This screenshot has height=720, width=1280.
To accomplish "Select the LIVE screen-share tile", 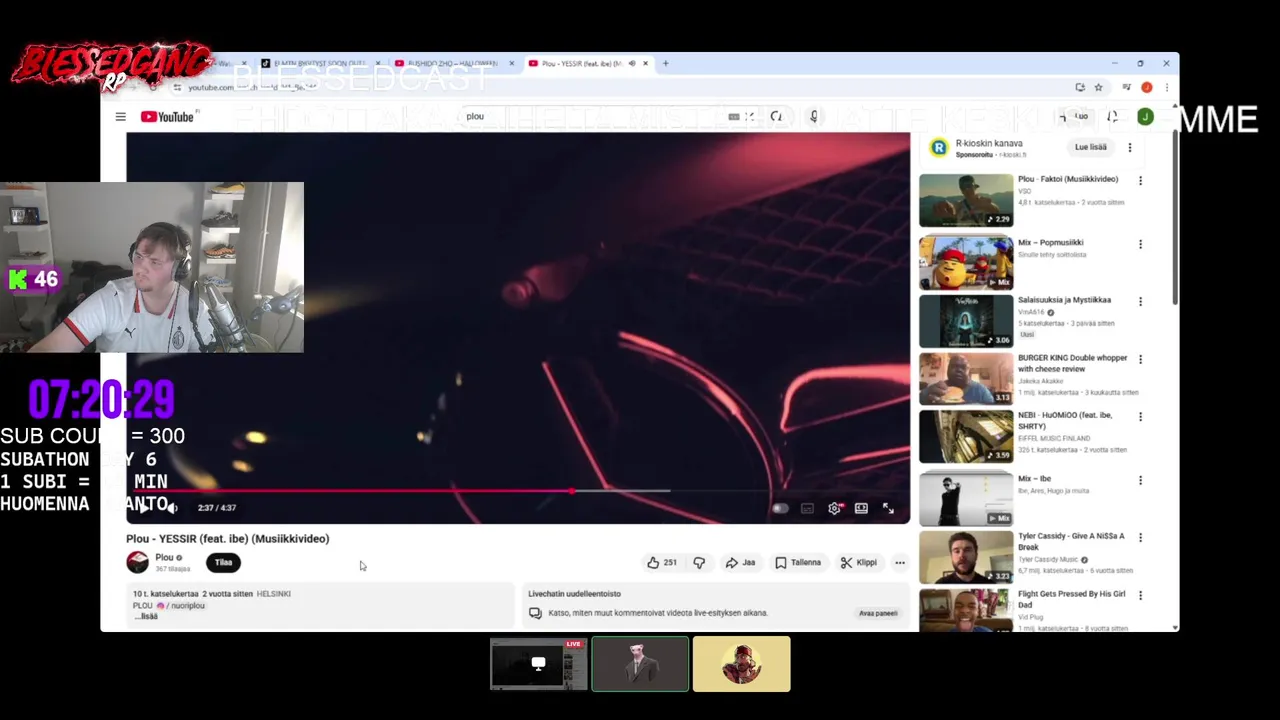I will (x=538, y=664).
